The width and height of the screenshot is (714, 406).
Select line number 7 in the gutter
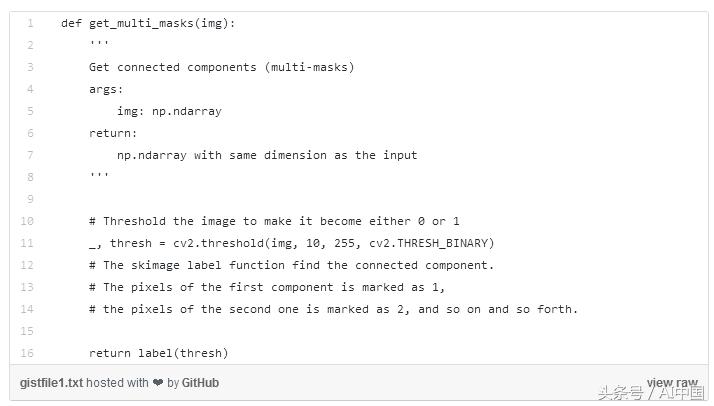(30, 155)
